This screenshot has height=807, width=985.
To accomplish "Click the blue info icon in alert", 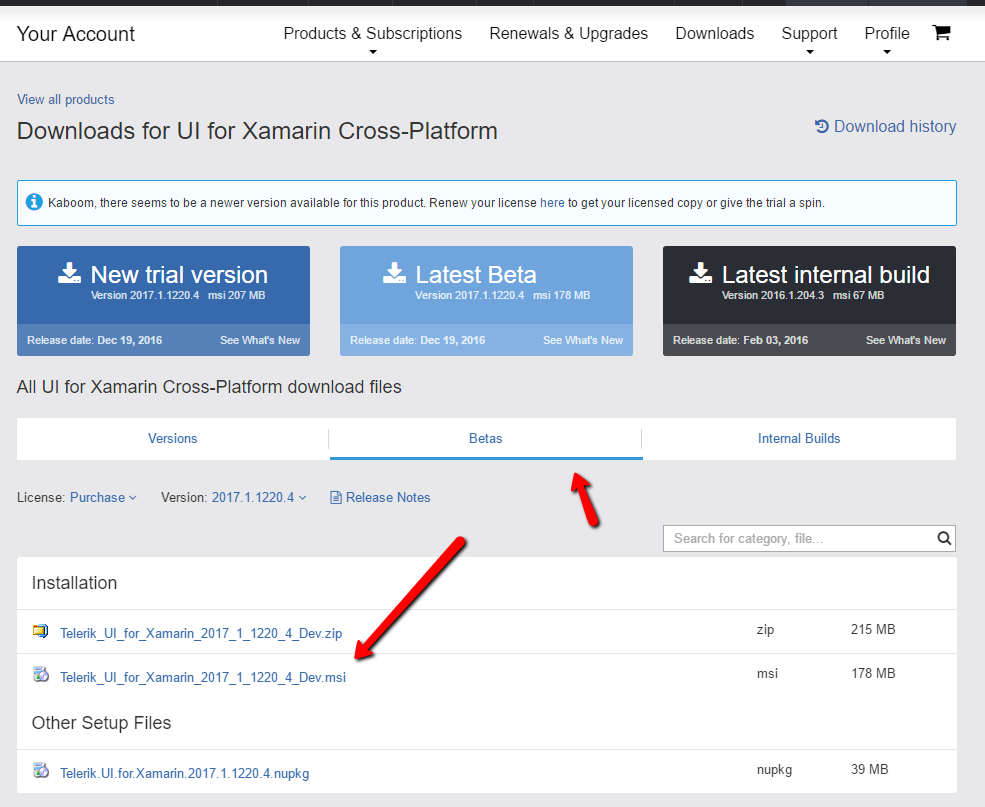I will point(34,202).
